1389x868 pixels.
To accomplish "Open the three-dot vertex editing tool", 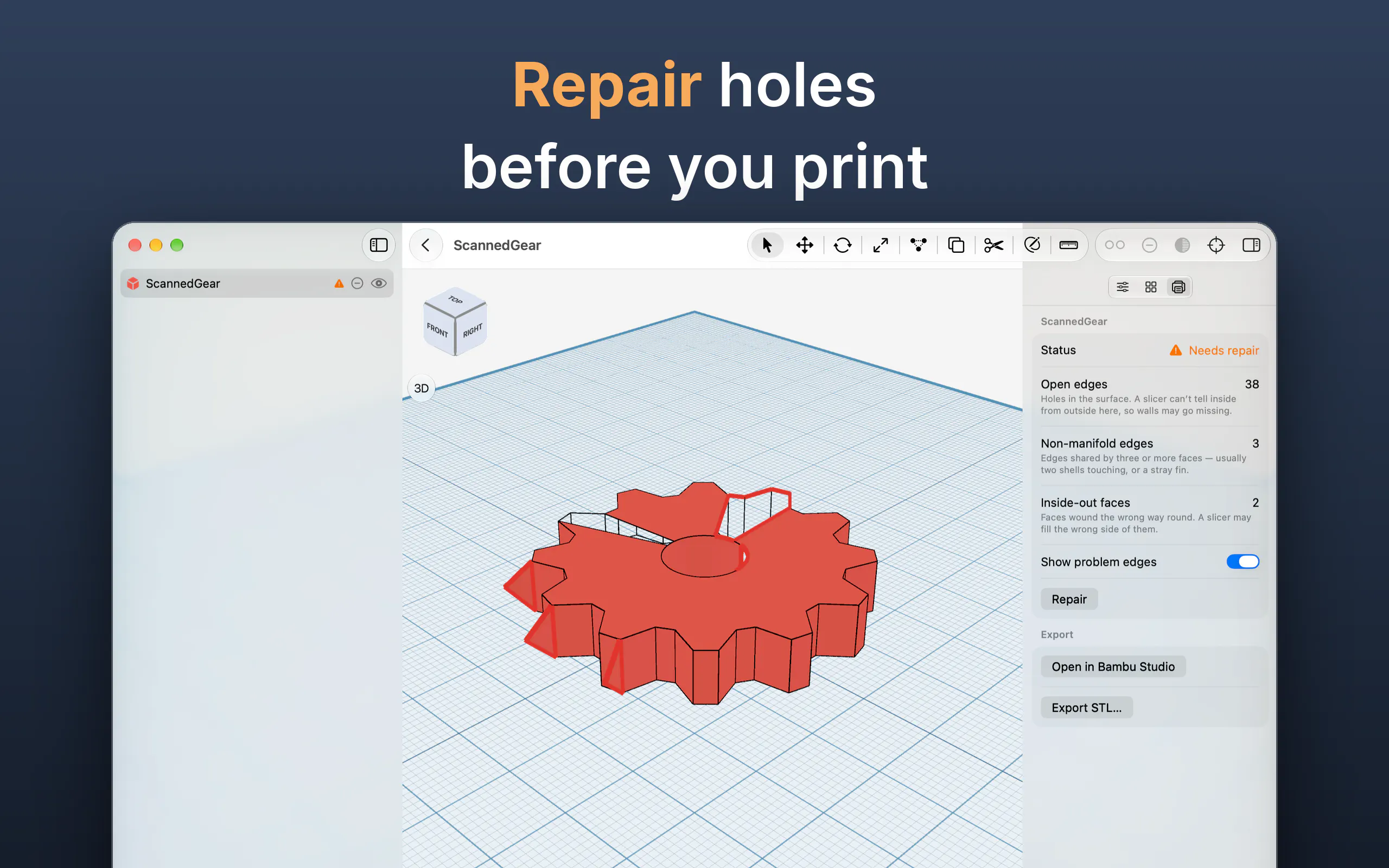I will click(x=919, y=245).
